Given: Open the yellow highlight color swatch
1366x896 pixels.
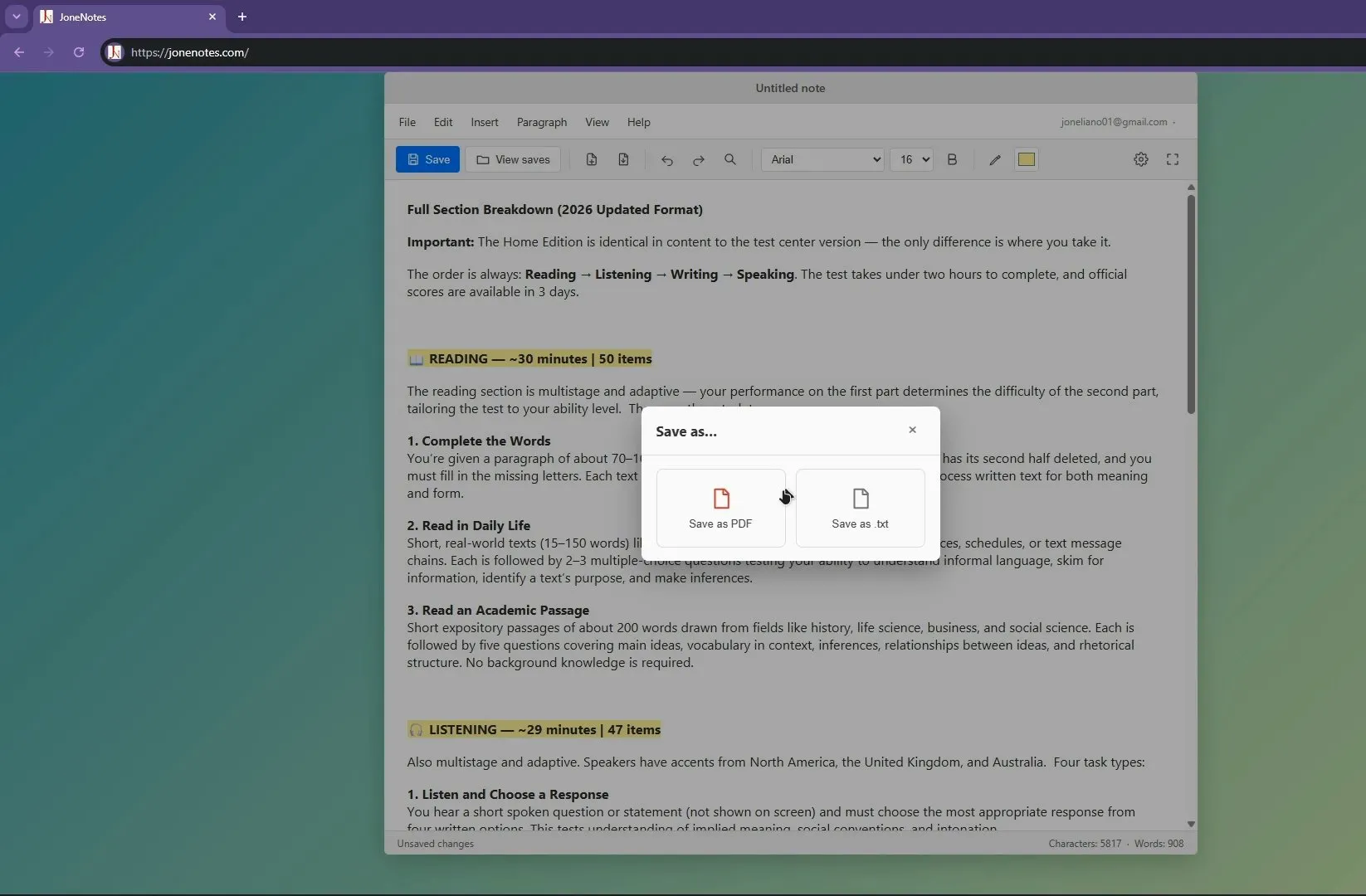Looking at the screenshot, I should 1026,159.
